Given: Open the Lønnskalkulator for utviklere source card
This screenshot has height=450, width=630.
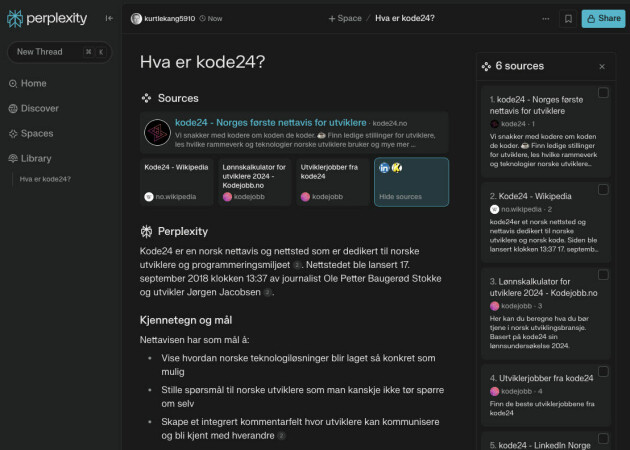Looking at the screenshot, I should pos(254,182).
